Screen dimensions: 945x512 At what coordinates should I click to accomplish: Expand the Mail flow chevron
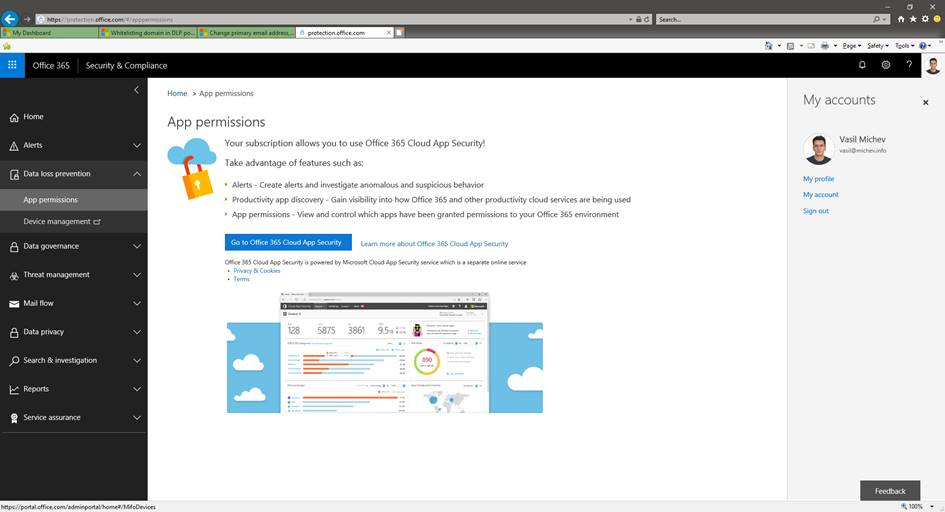(x=137, y=304)
